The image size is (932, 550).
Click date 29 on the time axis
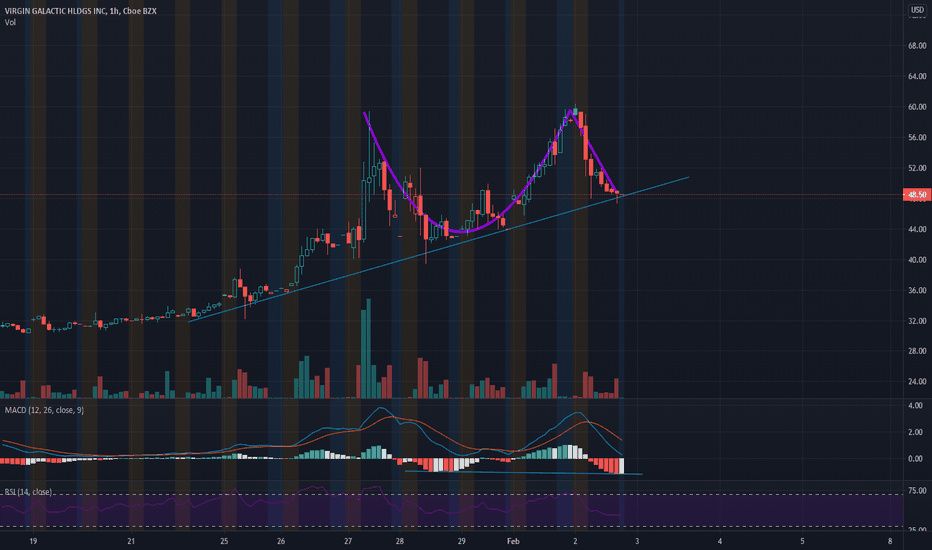pos(461,541)
